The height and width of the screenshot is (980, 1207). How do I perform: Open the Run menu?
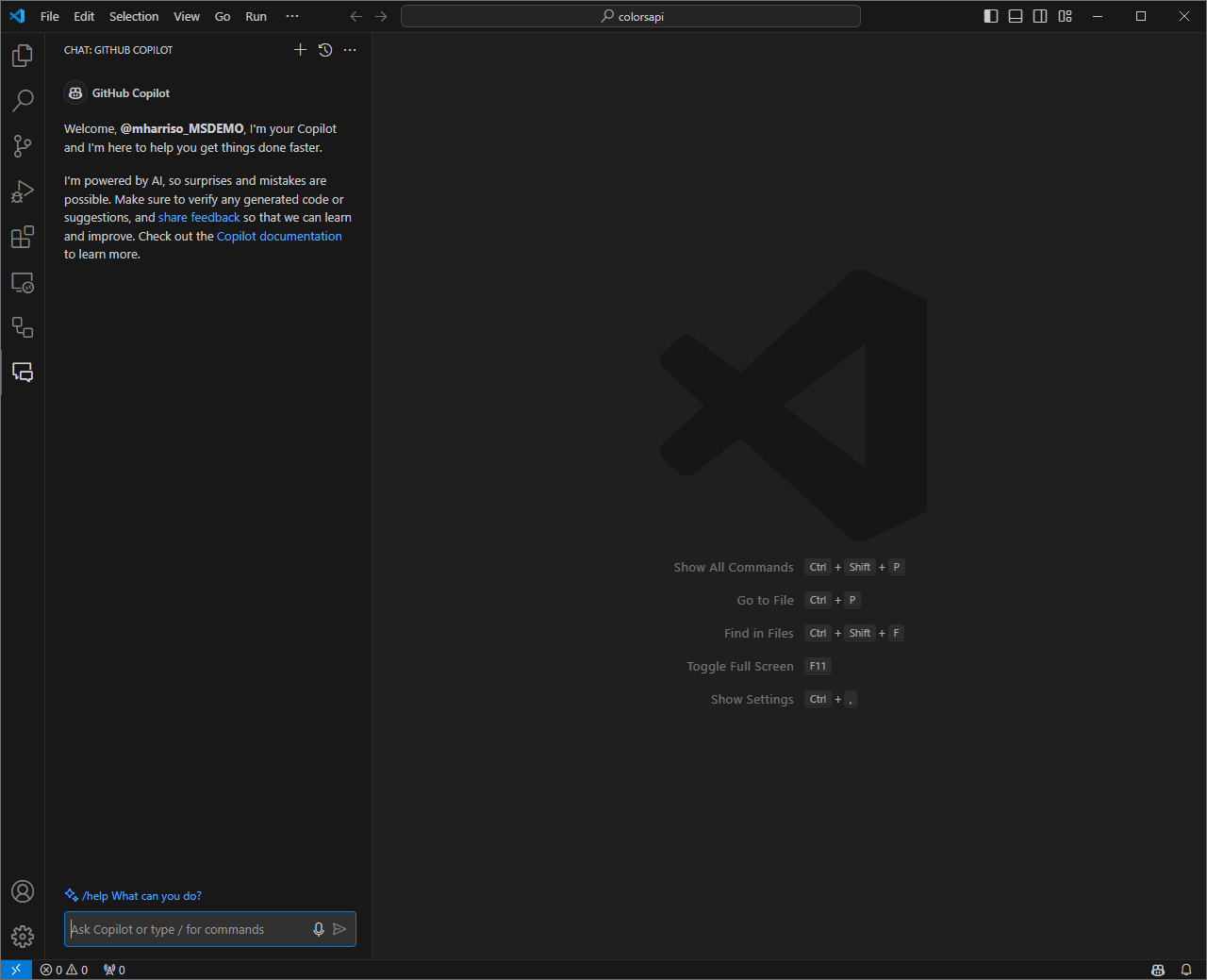point(256,16)
